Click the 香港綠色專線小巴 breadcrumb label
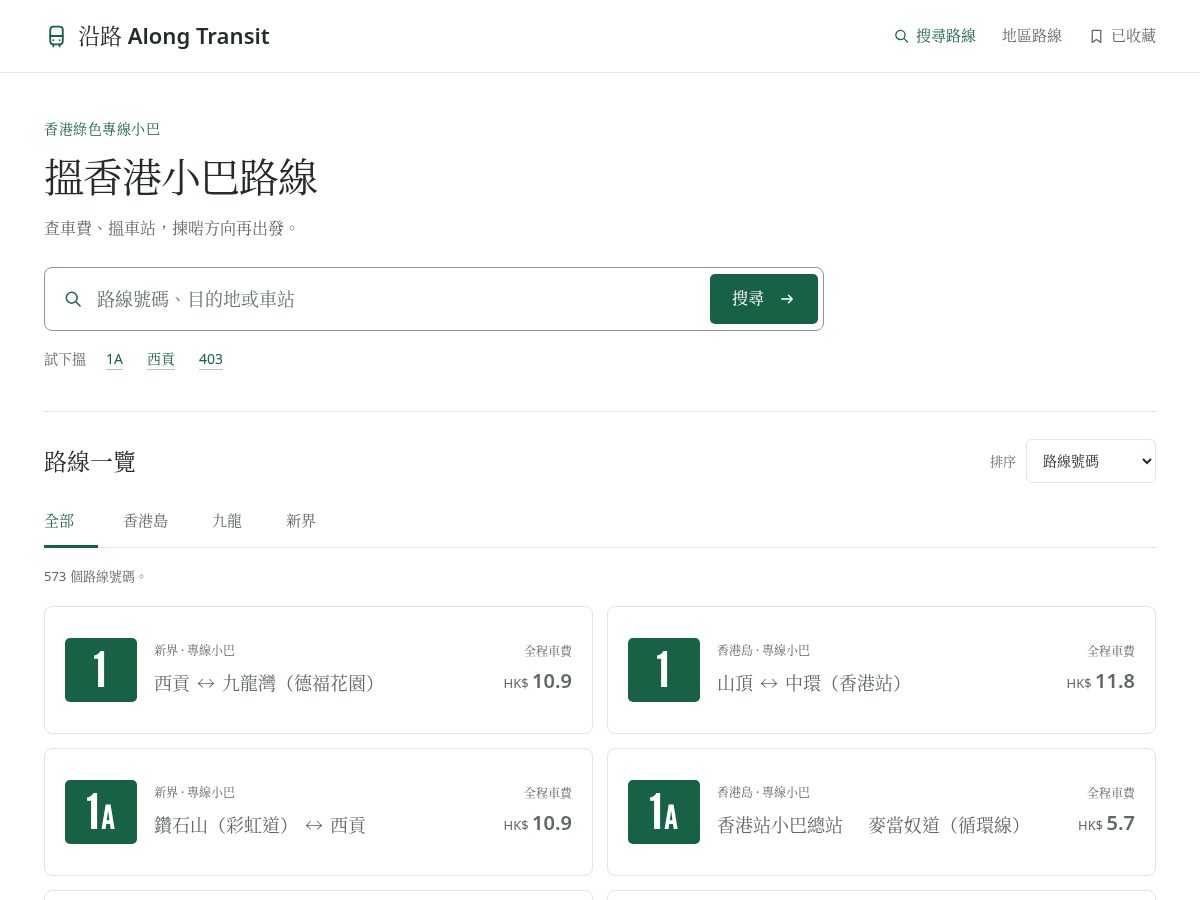1200x900 pixels. tap(102, 129)
